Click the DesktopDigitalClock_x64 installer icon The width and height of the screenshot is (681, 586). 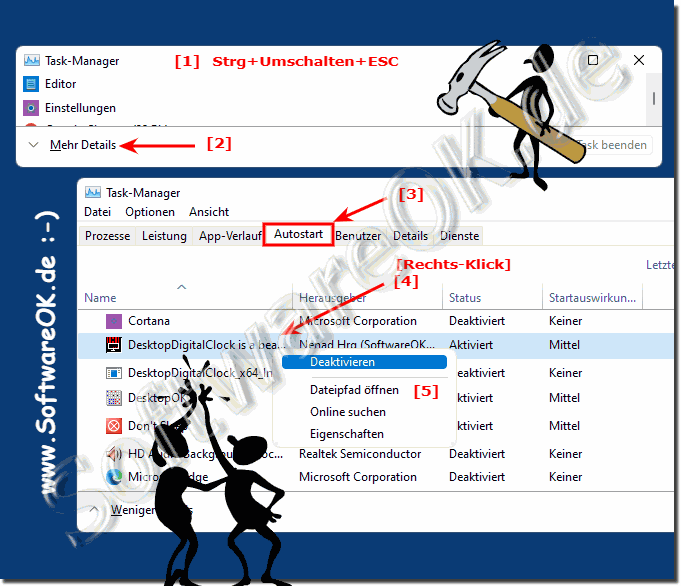(x=114, y=373)
